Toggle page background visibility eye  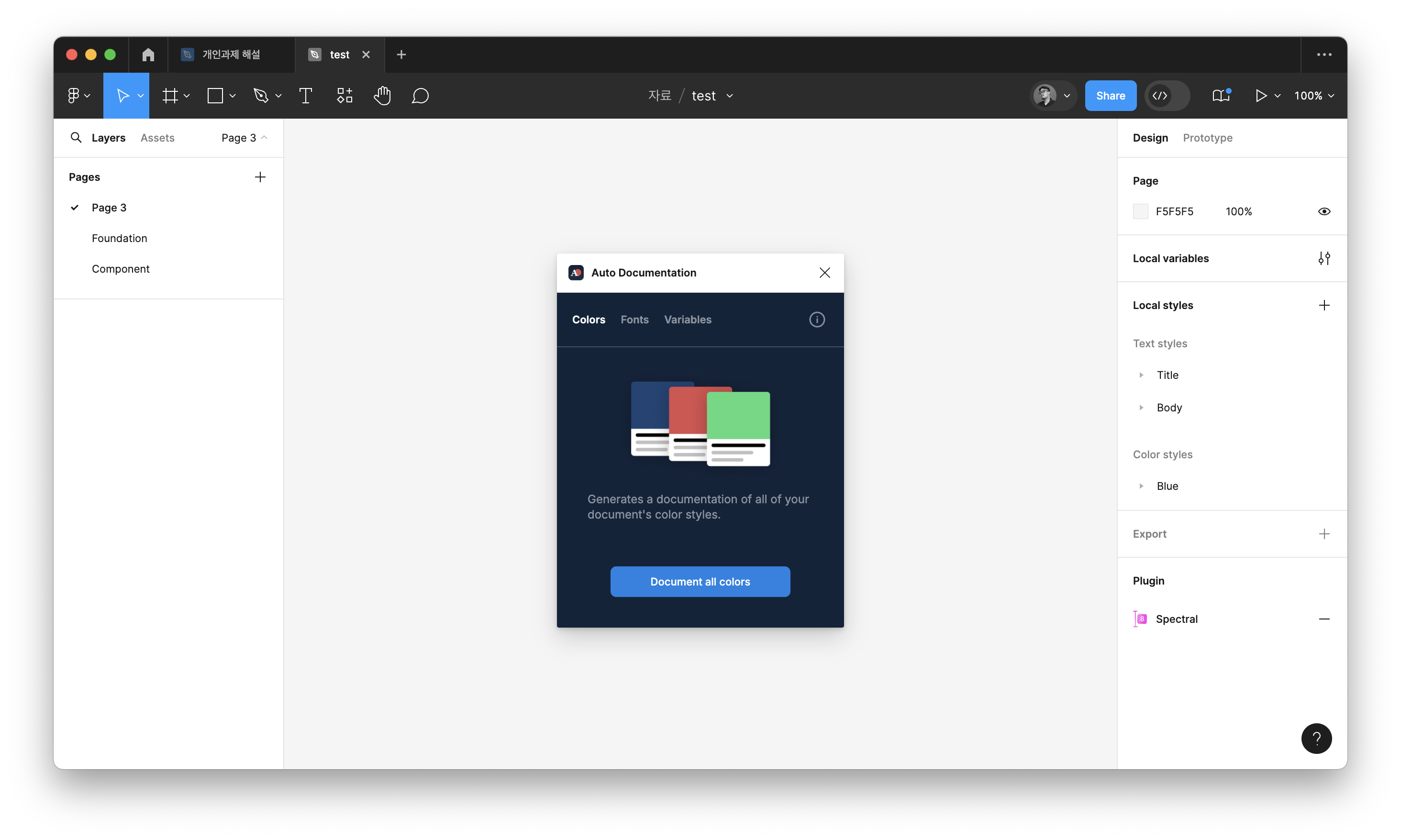pos(1323,211)
